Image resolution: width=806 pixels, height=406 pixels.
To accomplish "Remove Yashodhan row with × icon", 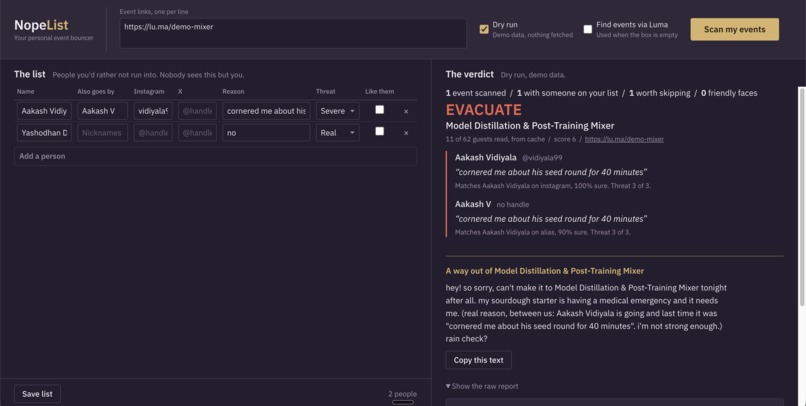I will (x=406, y=133).
